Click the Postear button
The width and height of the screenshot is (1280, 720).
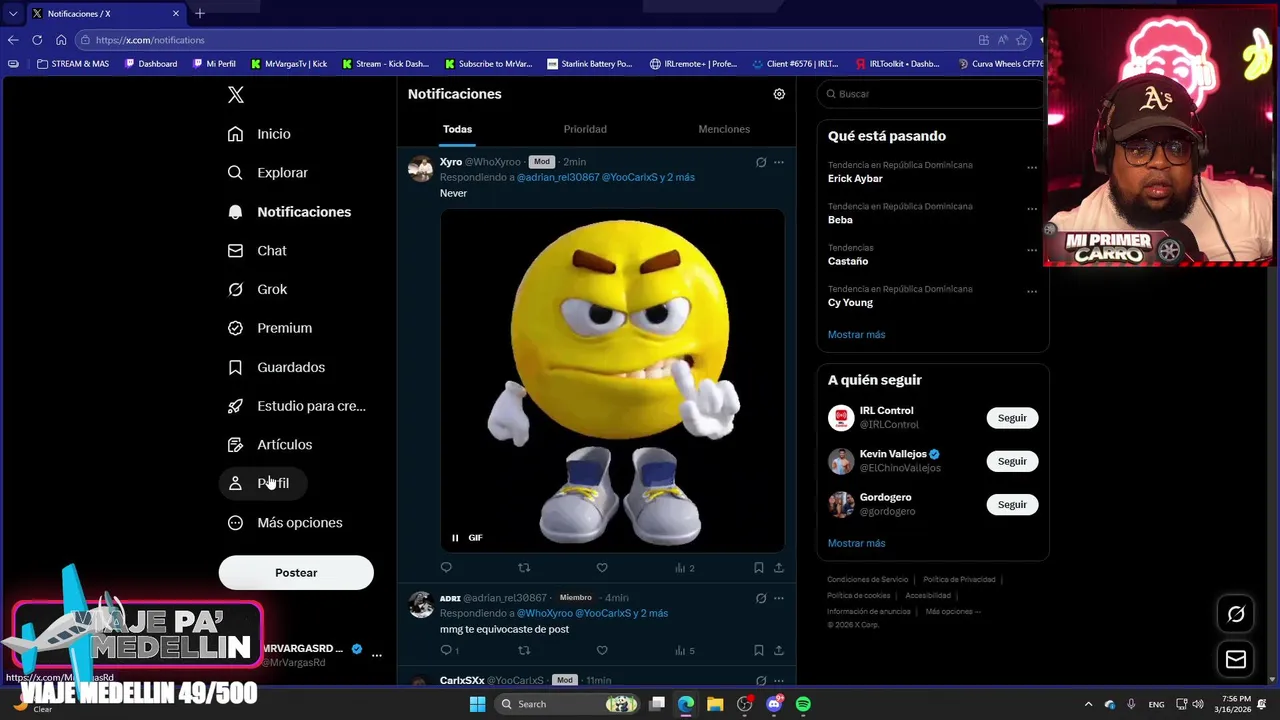coord(296,573)
